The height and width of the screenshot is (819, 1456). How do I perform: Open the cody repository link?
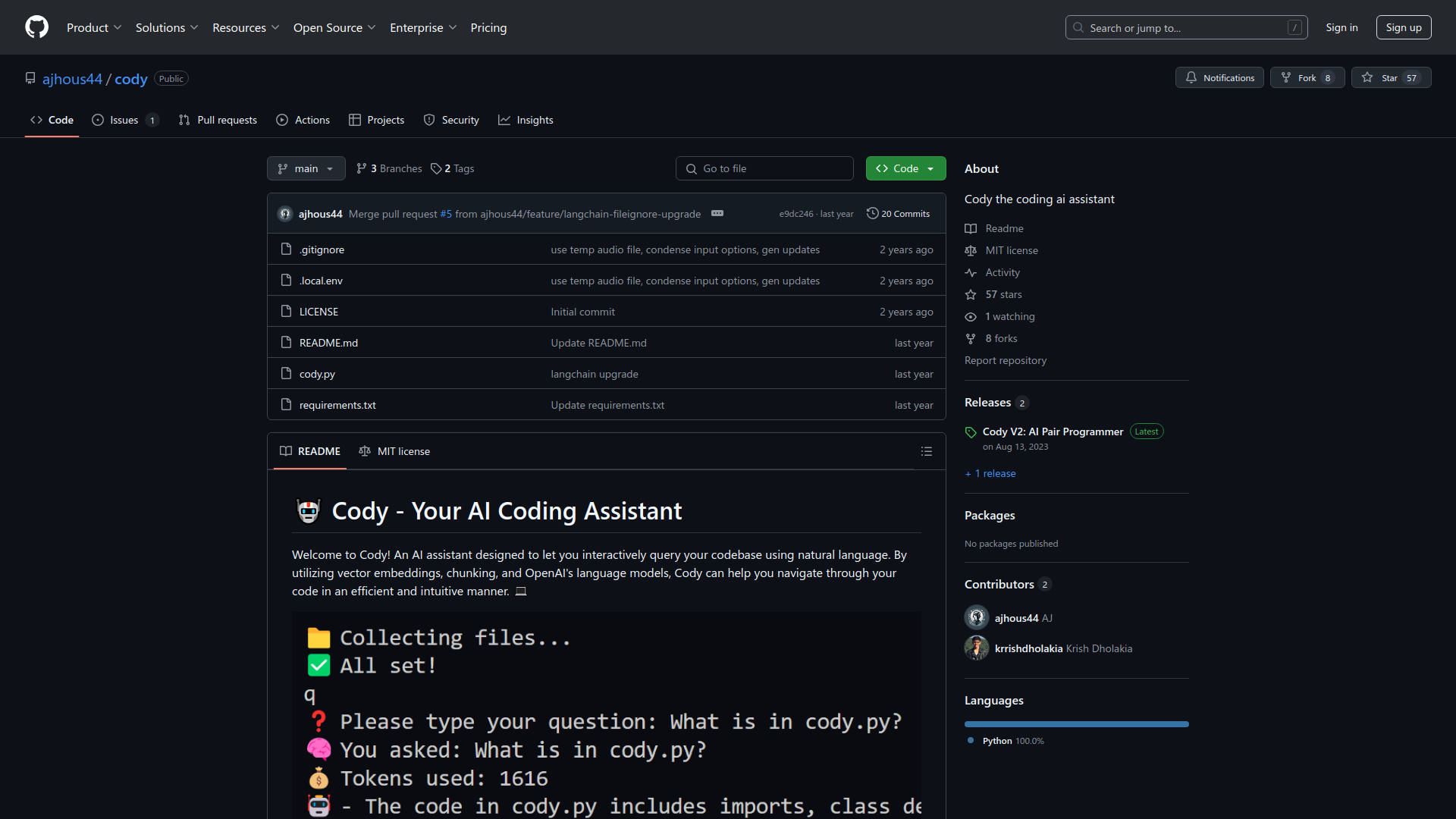click(131, 79)
